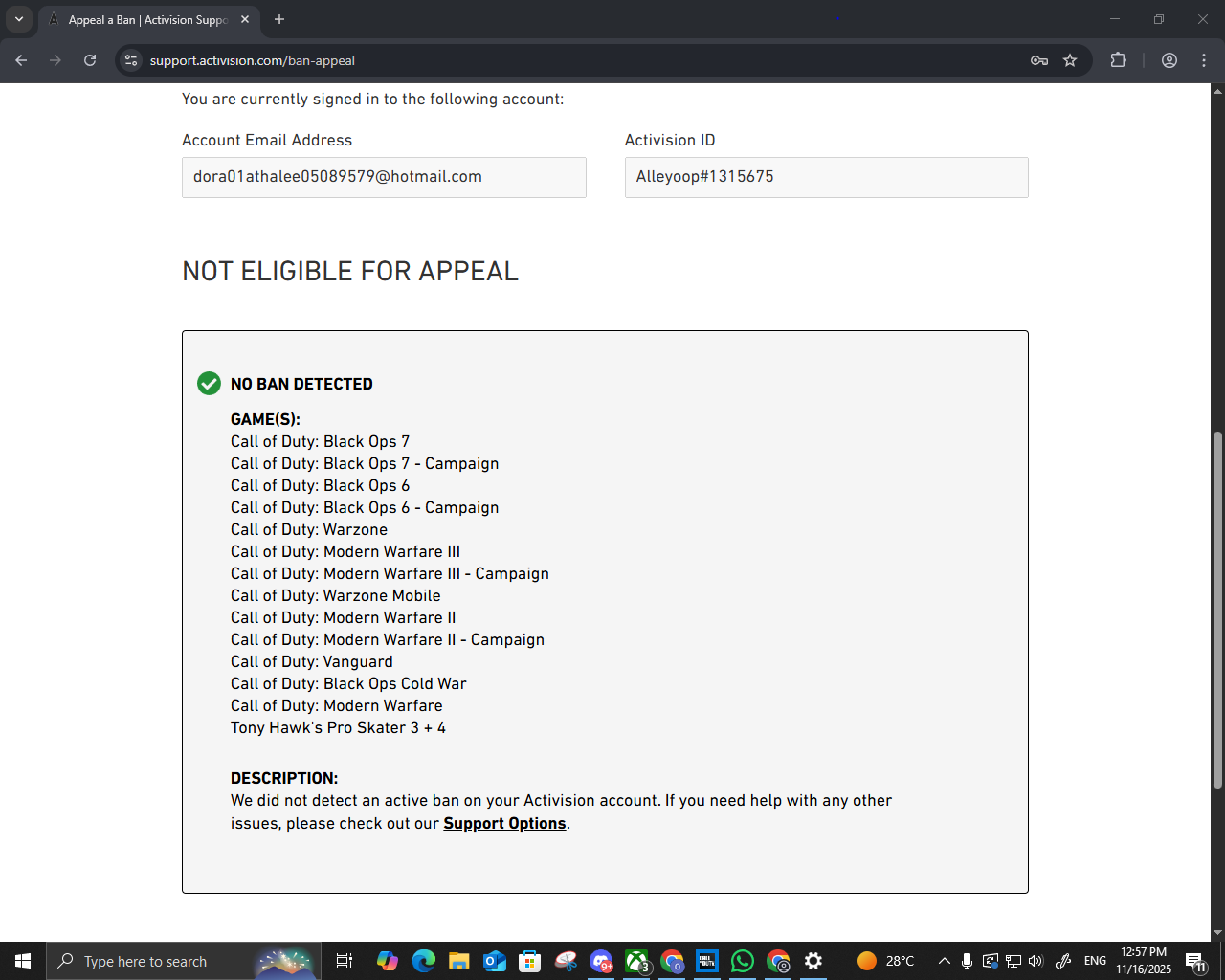This screenshot has height=980, width=1225.
Task: Select 'Call of Duty: Warzone Mobile' text
Action: (x=336, y=595)
